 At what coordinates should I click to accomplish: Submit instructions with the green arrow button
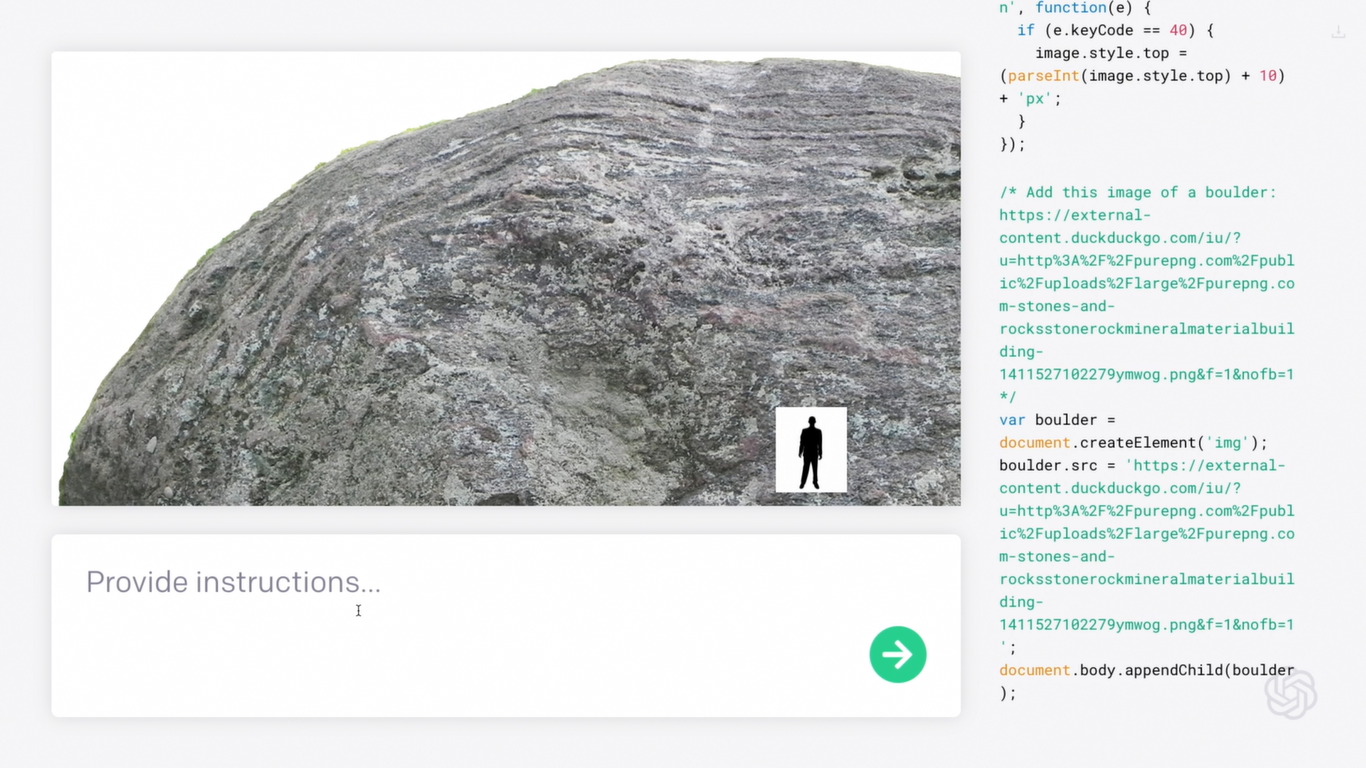pos(898,655)
